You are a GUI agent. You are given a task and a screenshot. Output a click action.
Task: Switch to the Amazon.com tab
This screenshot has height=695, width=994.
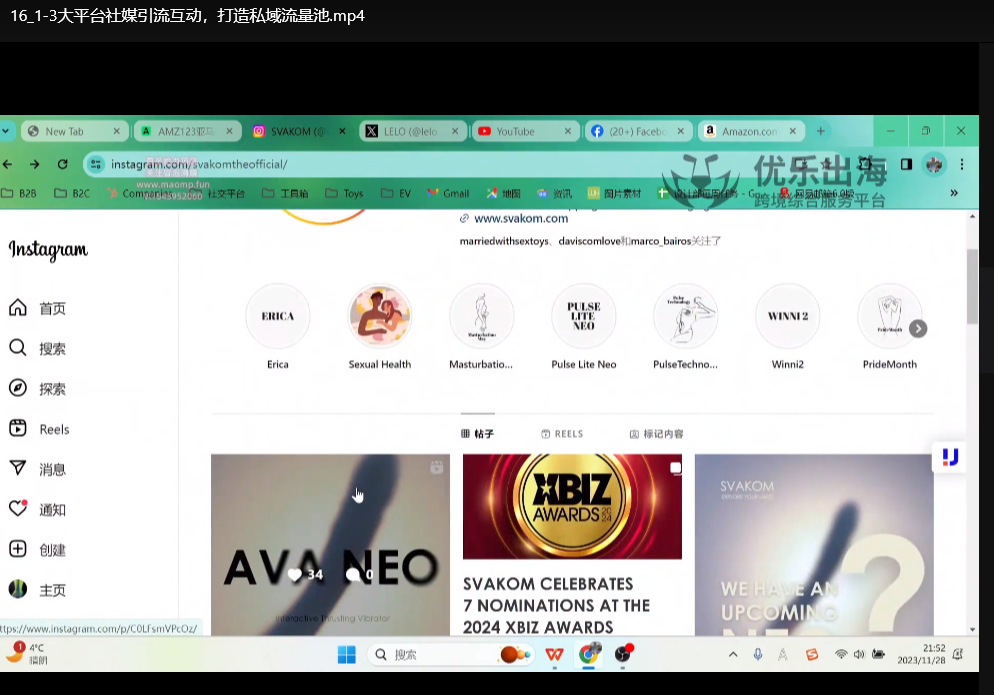[751, 131]
